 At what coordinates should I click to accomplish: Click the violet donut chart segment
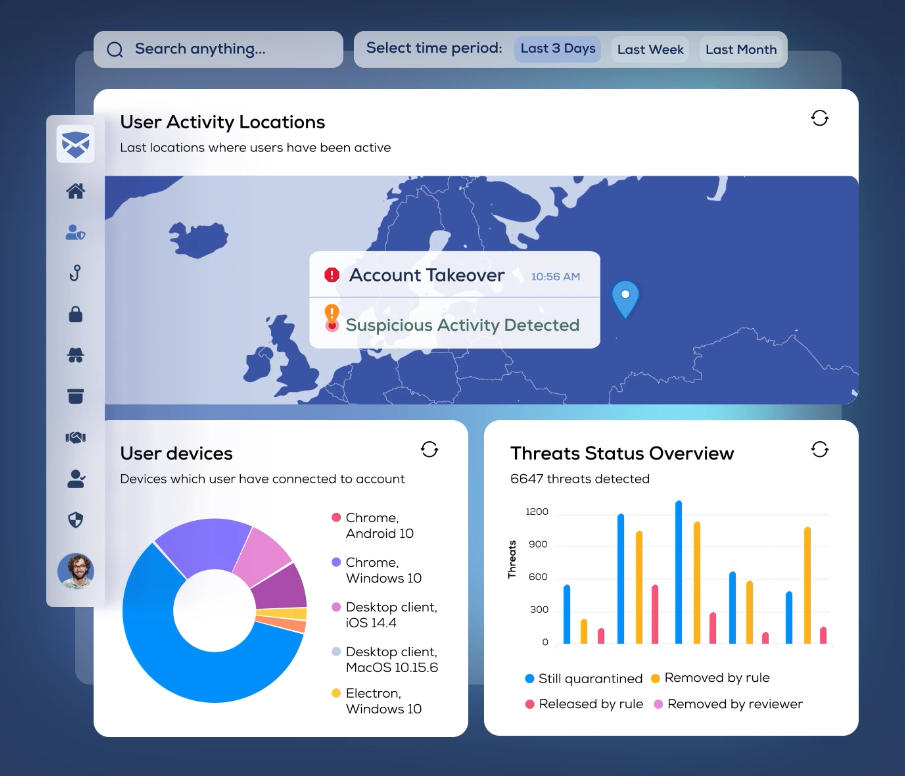tap(203, 544)
